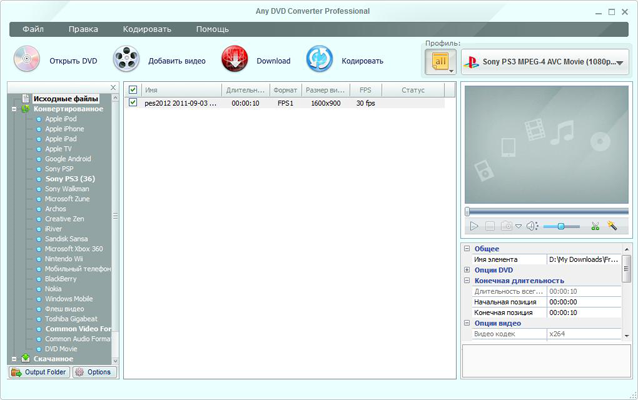Click the yellow 'all' profile category icon
This screenshot has width=638, height=400.
(x=440, y=61)
